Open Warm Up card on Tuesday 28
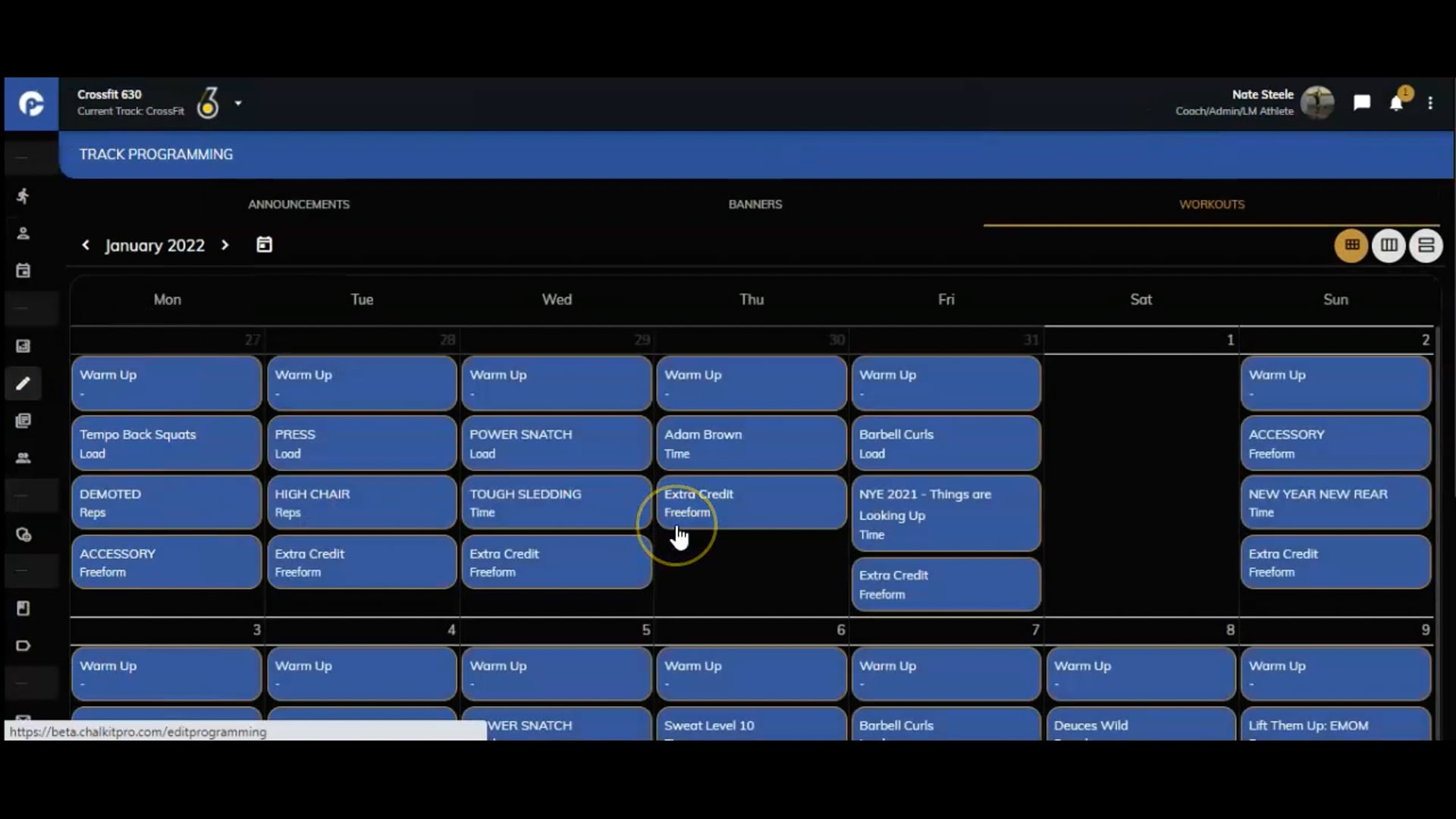This screenshot has width=1456, height=819. click(x=362, y=384)
